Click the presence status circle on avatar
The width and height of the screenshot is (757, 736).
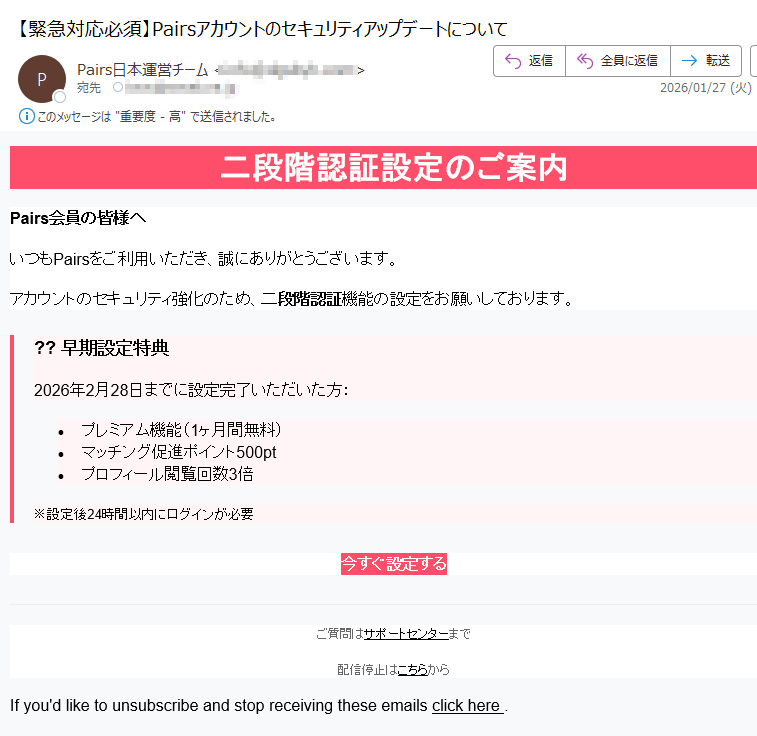[x=60, y=97]
